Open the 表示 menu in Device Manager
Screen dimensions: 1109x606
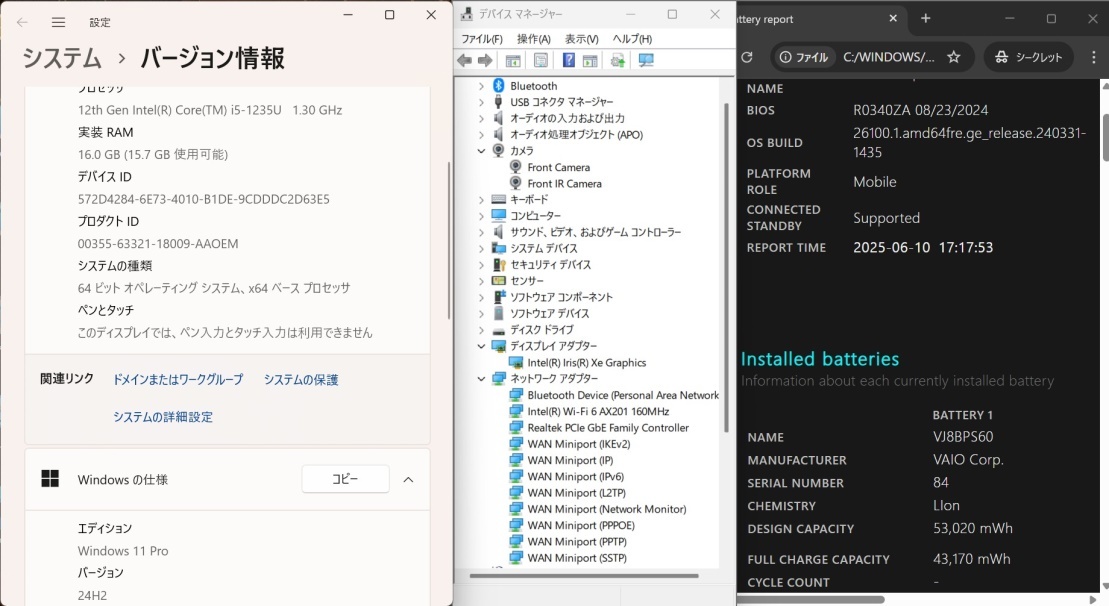click(x=584, y=37)
